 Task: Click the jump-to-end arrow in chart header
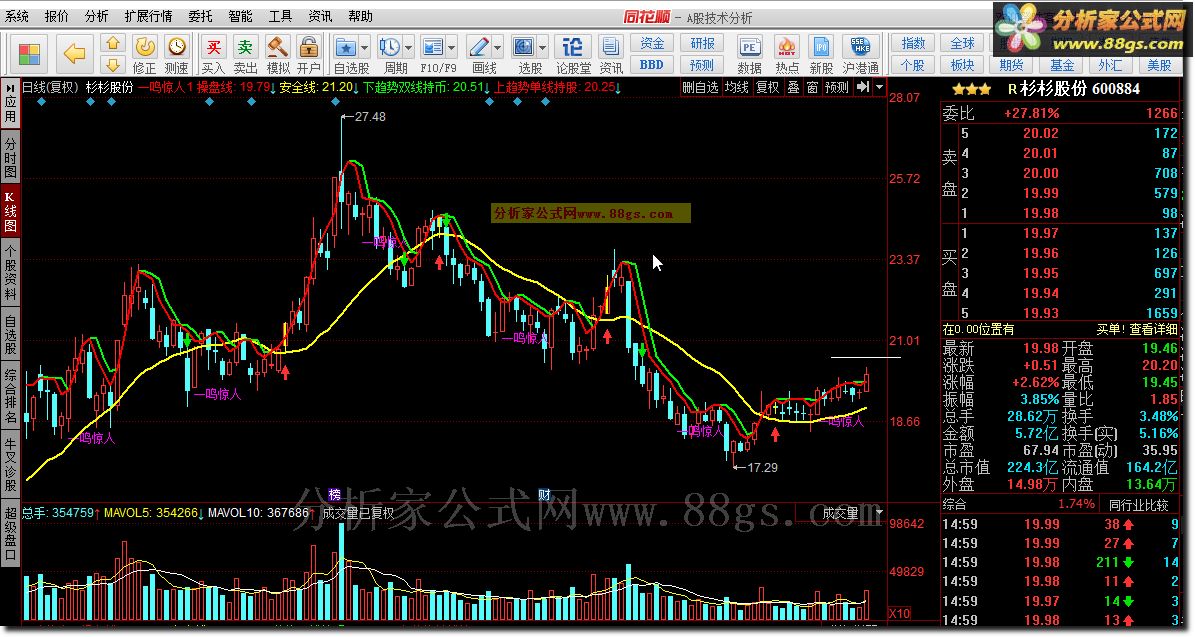click(x=863, y=88)
